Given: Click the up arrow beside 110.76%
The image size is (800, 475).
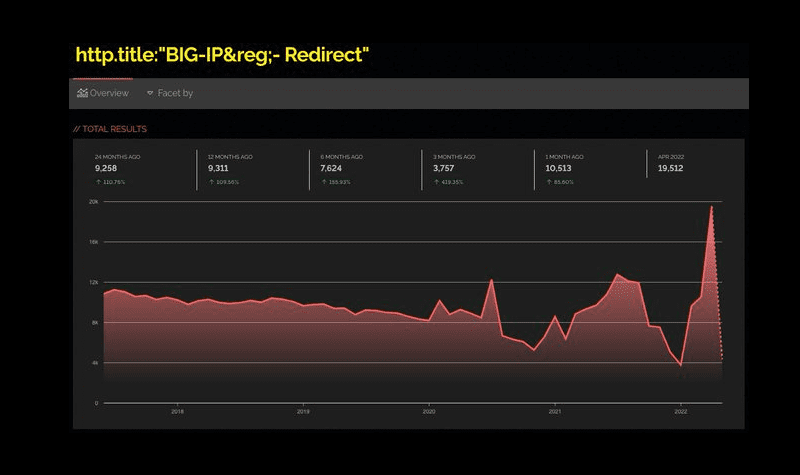Looking at the screenshot, I should pos(98,182).
